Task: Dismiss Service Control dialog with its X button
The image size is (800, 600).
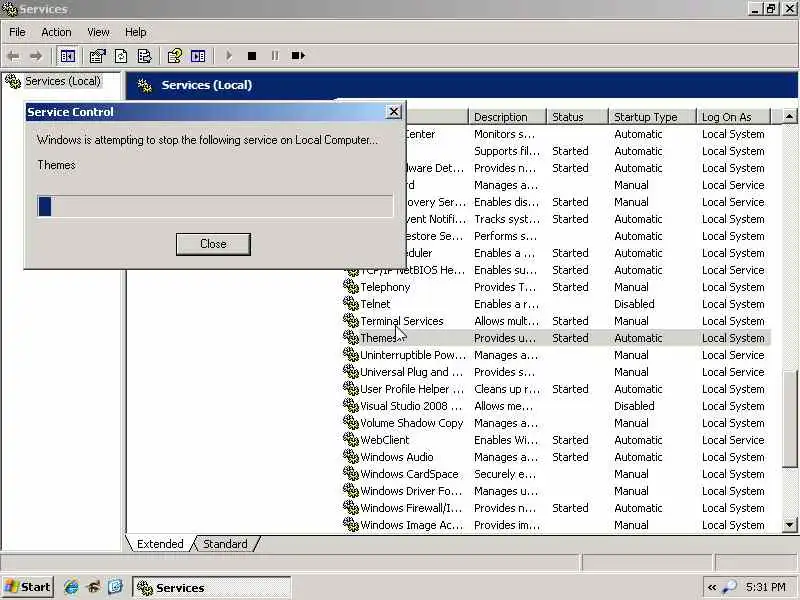Action: point(394,112)
